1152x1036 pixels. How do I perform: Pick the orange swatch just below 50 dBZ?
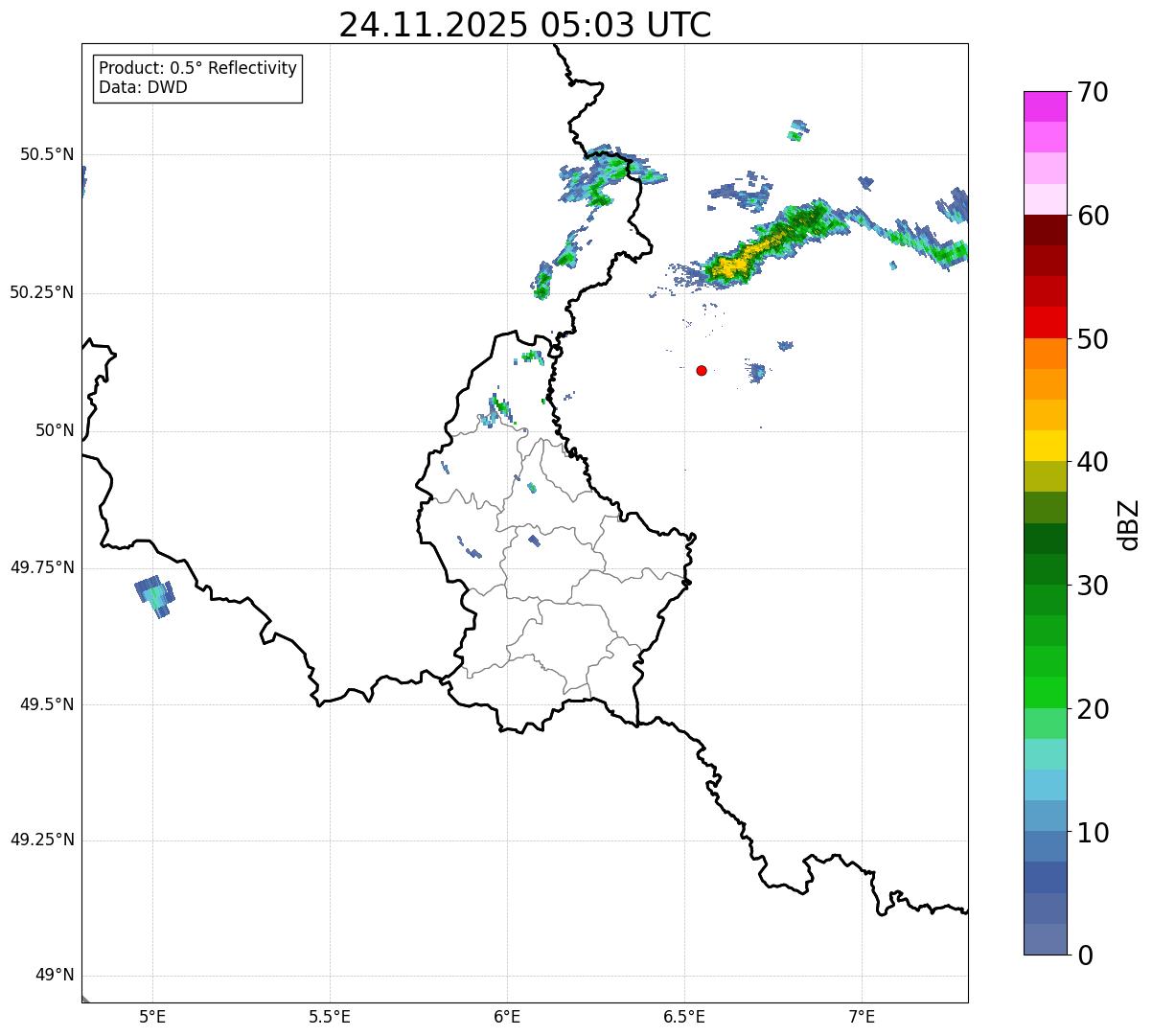(1045, 354)
